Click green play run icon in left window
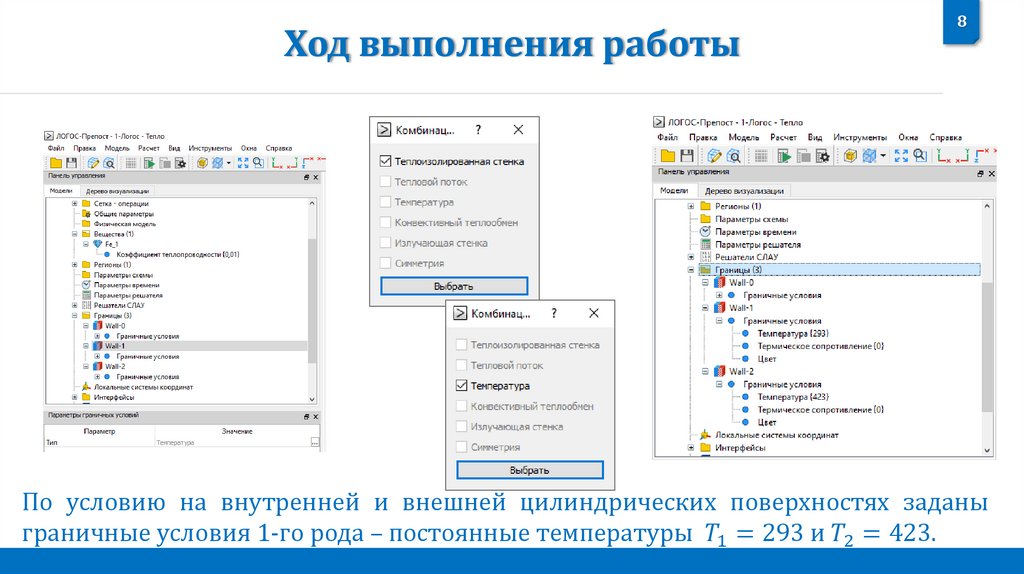Screen dimensions: 1024x574 pos(150,163)
